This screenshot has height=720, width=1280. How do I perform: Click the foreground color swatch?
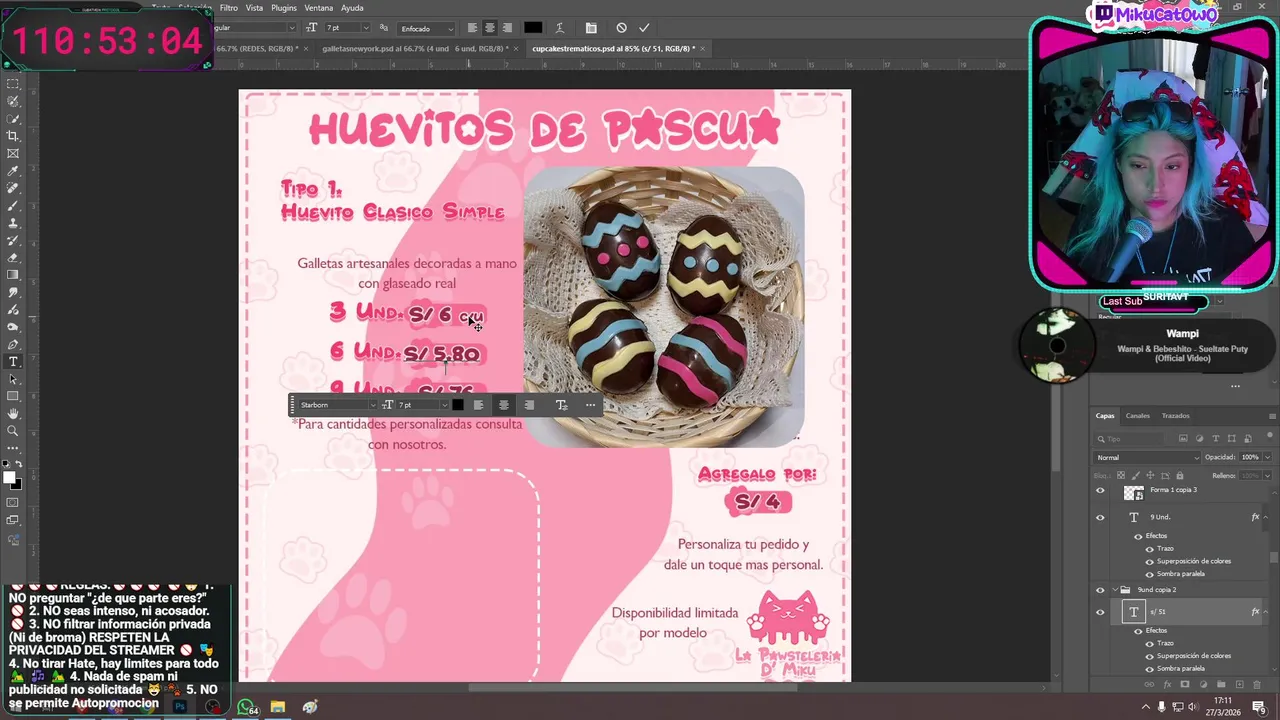pyautogui.click(x=10, y=477)
